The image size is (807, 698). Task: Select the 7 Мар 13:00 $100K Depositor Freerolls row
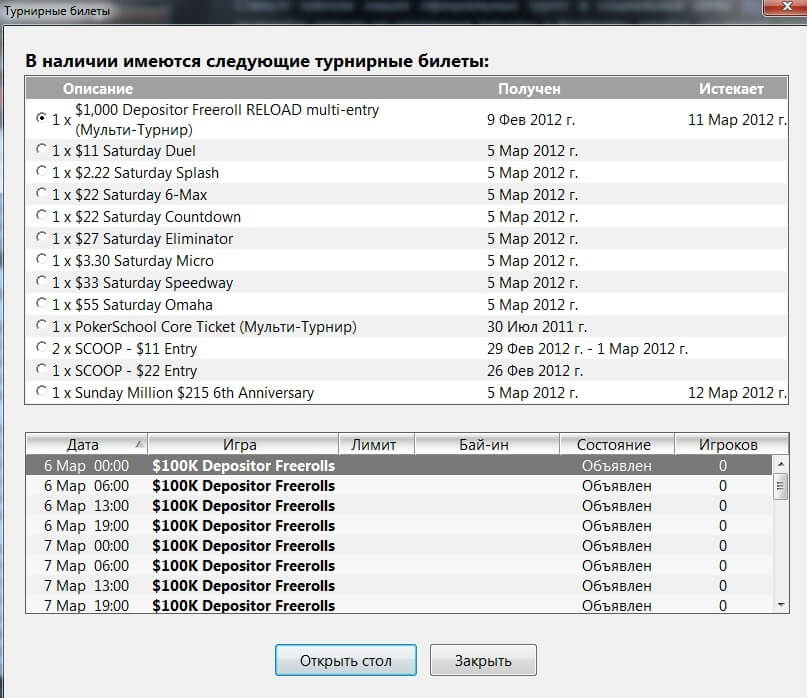[x=399, y=586]
